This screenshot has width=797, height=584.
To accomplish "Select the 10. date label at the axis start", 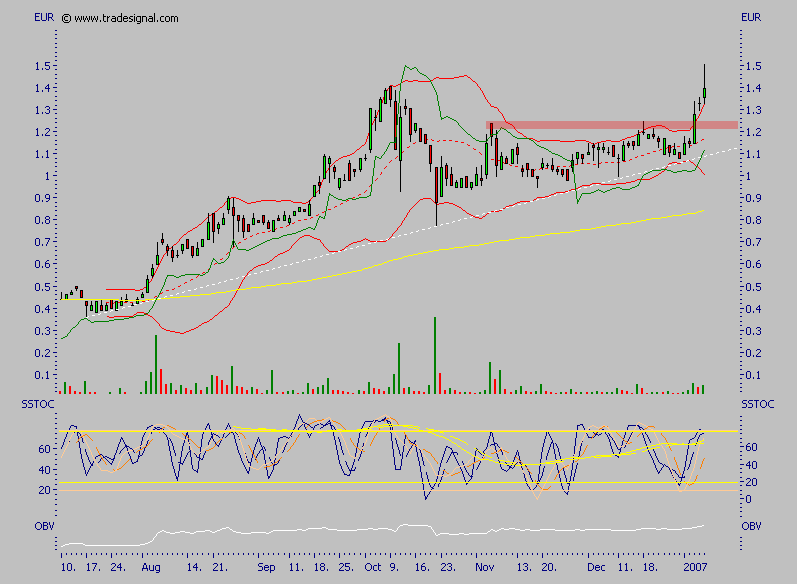I will click(x=68, y=567).
